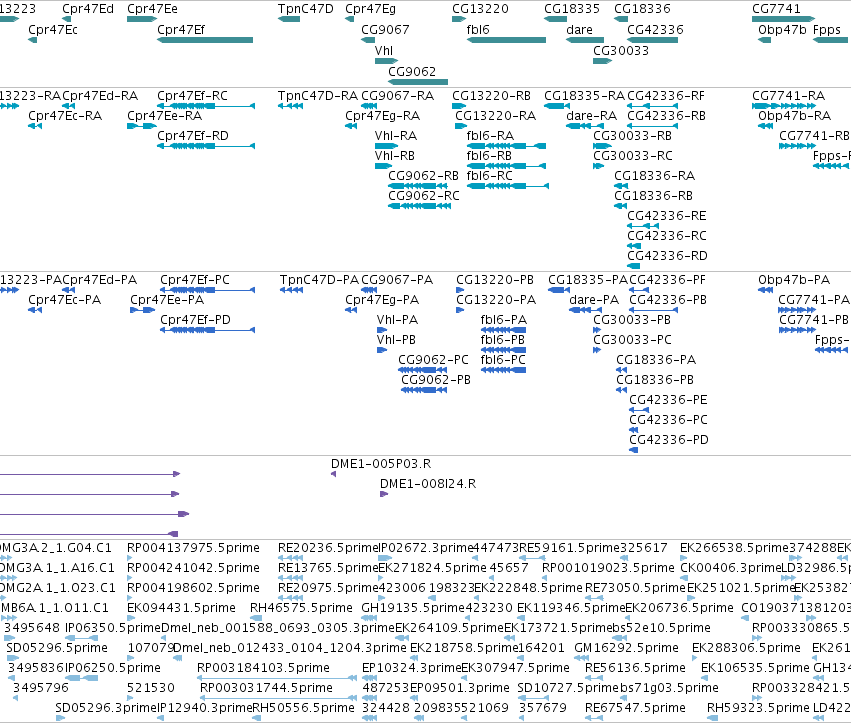Select the RH59323.5prime EST label
This screenshot has height=723, width=851.
point(758,708)
